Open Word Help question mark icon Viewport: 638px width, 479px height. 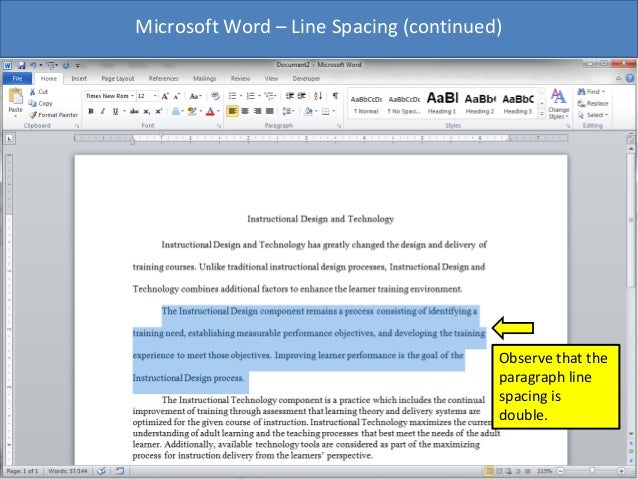click(x=629, y=78)
